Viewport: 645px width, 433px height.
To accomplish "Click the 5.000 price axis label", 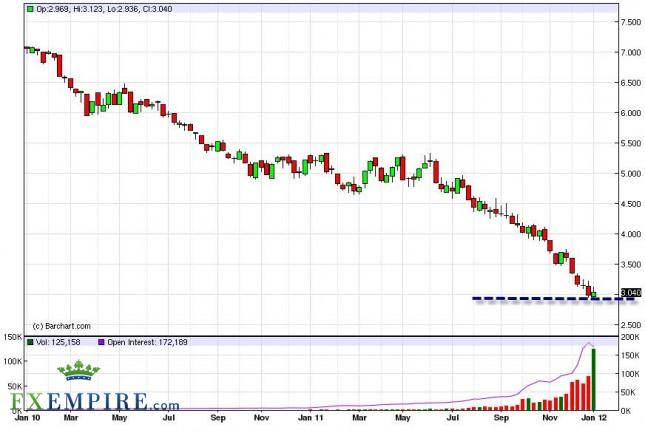I will [x=631, y=174].
